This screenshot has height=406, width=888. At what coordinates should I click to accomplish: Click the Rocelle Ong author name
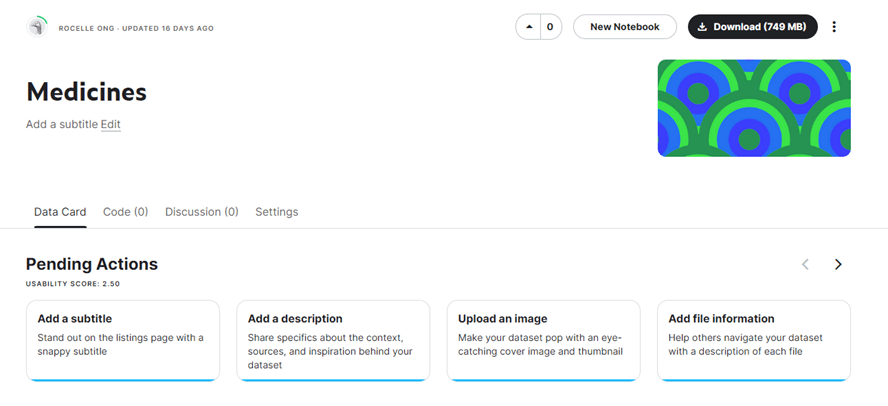click(x=92, y=28)
